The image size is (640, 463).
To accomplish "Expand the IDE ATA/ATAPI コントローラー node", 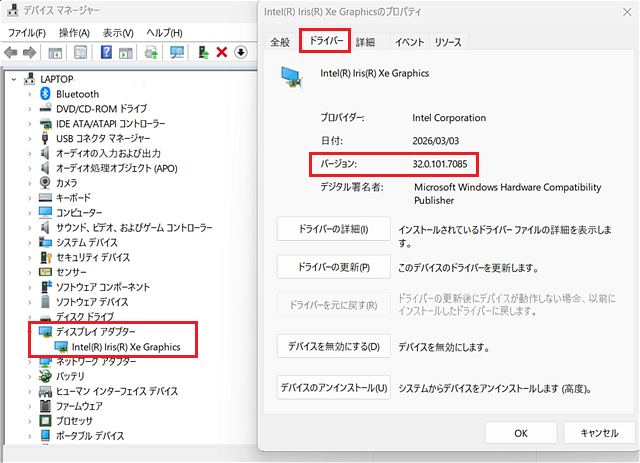I will pos(30,124).
